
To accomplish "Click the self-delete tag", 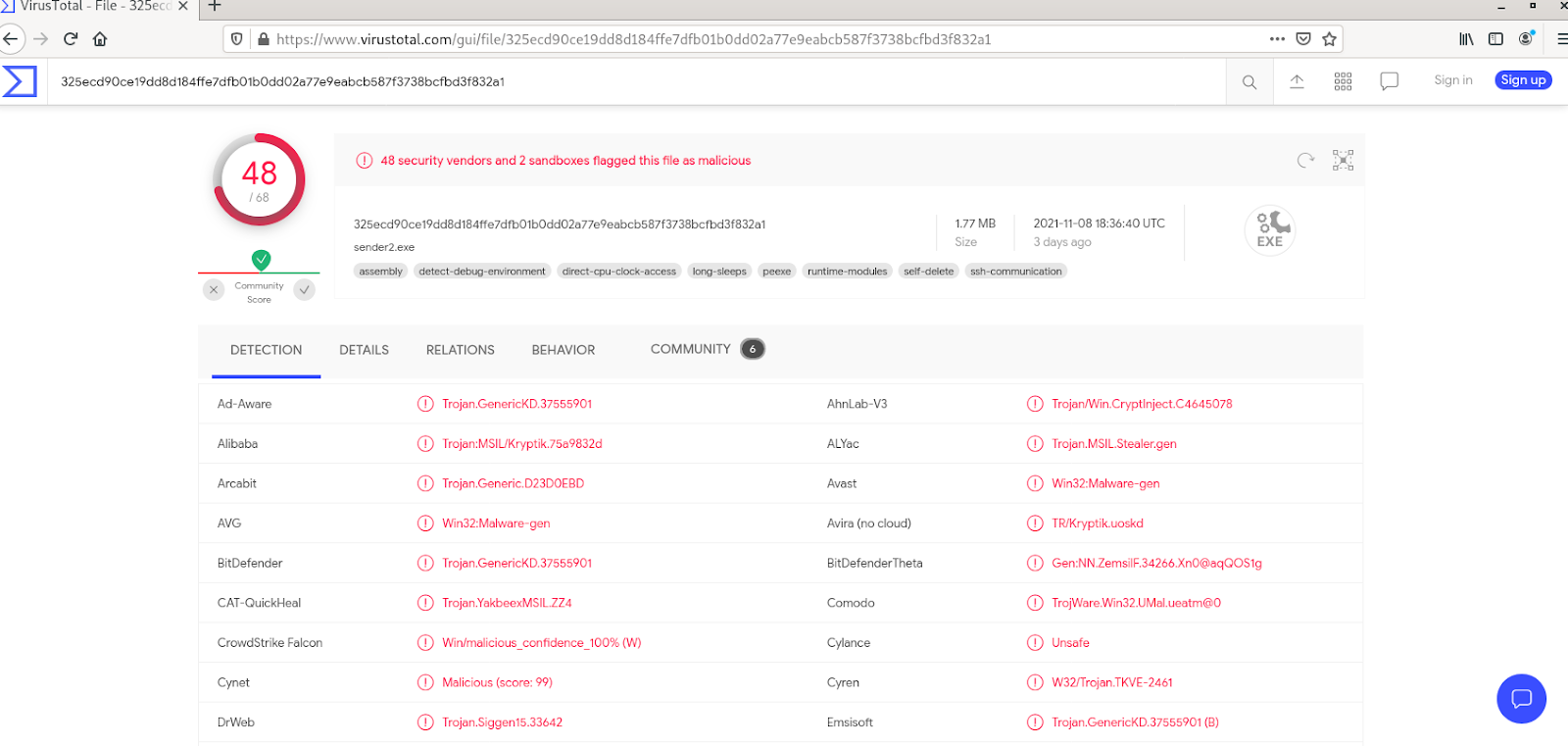I will 929,272.
